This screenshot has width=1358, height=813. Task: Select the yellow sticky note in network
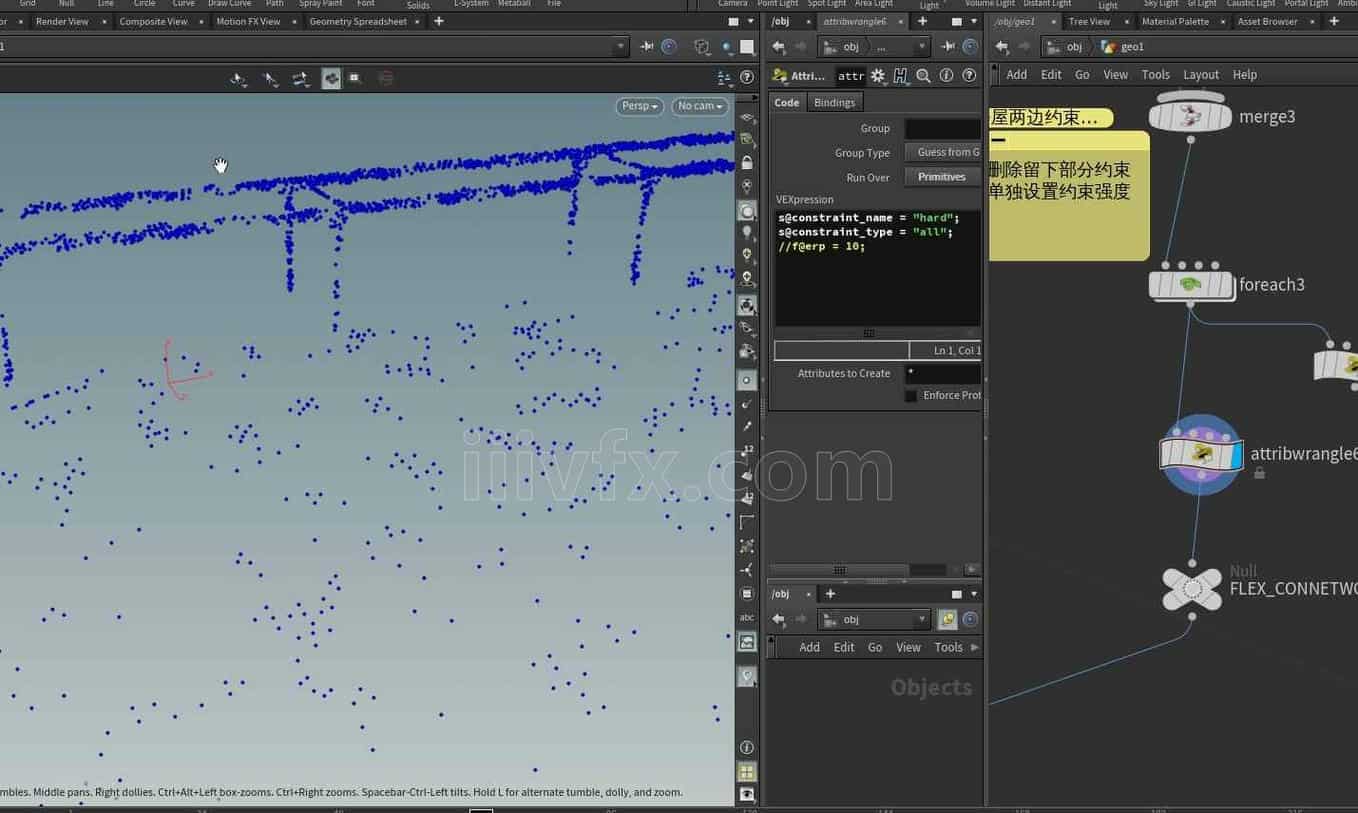tap(1068, 195)
